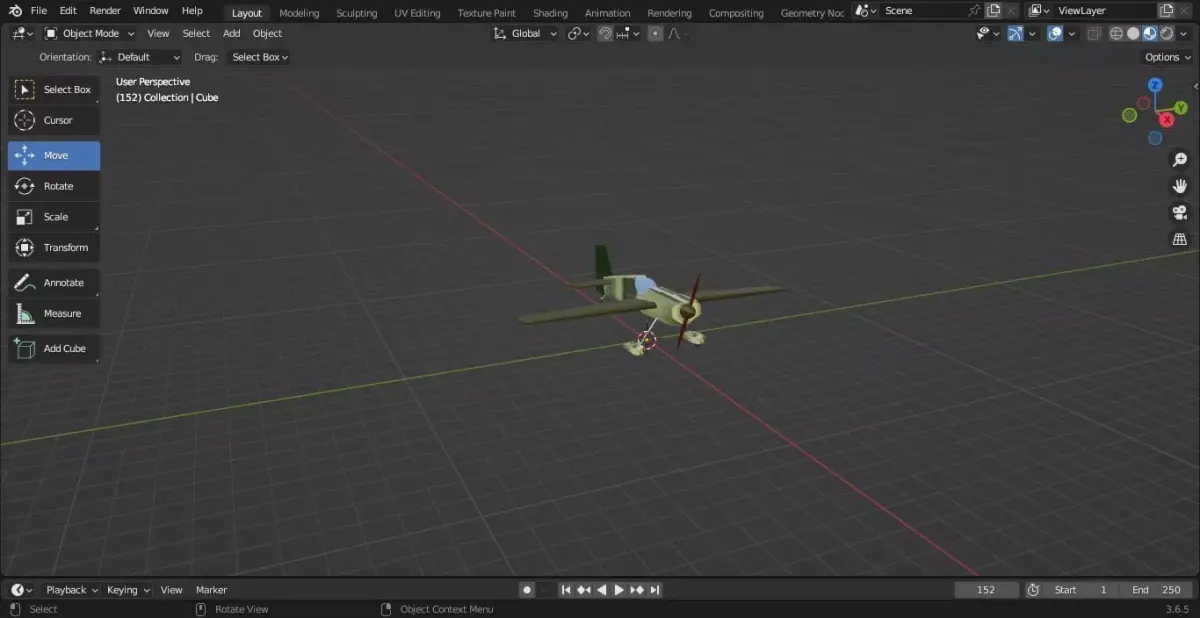Open the viewport Object menu
The image size is (1200, 618).
point(268,33)
